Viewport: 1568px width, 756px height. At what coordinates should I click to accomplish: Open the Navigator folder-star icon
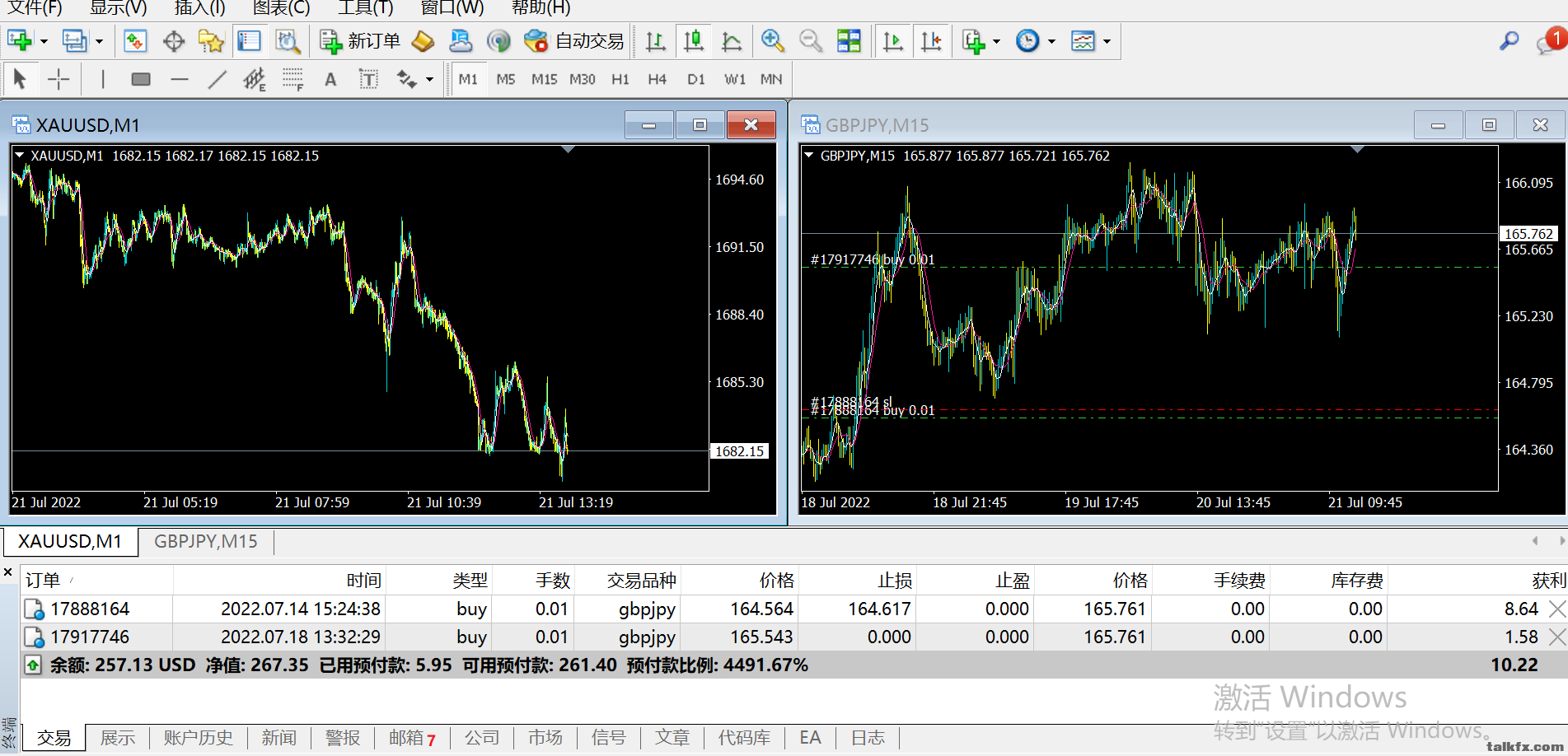point(211,40)
